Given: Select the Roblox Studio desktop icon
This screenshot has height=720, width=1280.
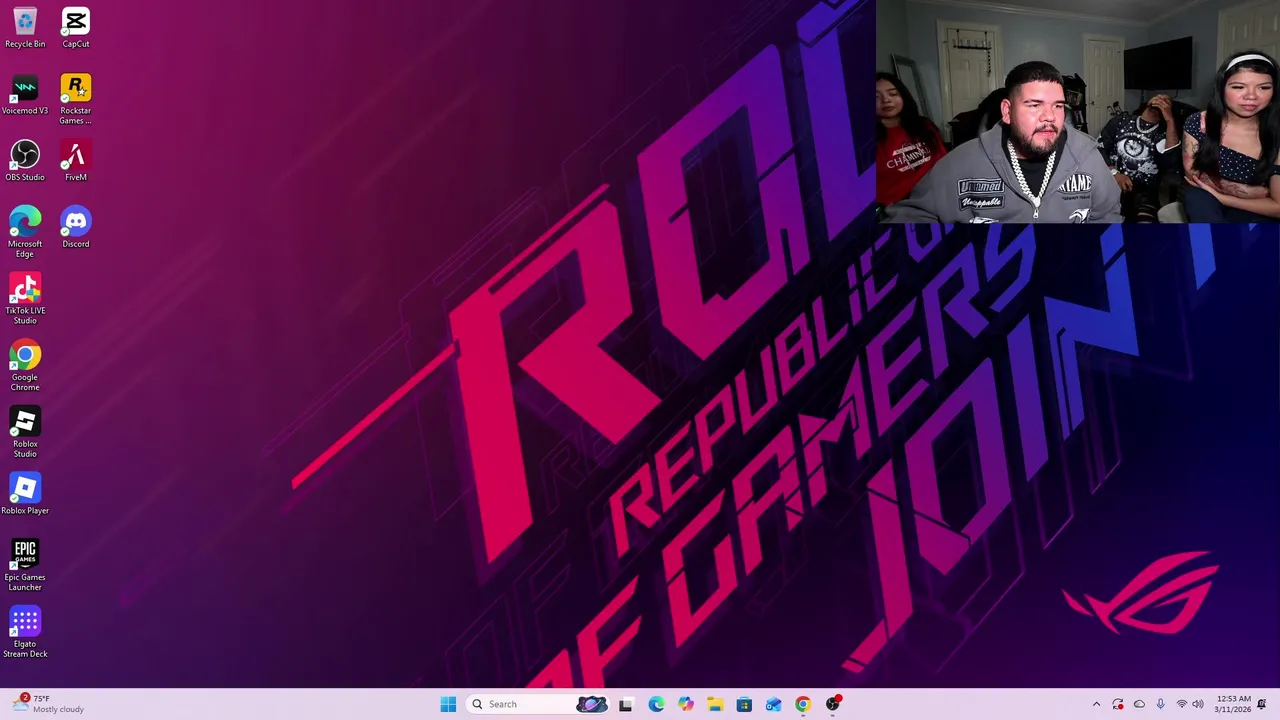Looking at the screenshot, I should 25,432.
